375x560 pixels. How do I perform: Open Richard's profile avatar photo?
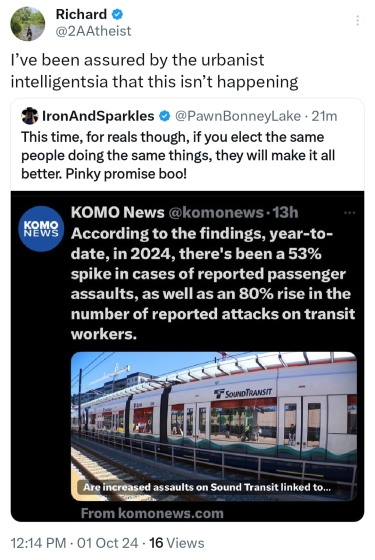pyautogui.click(x=28, y=24)
